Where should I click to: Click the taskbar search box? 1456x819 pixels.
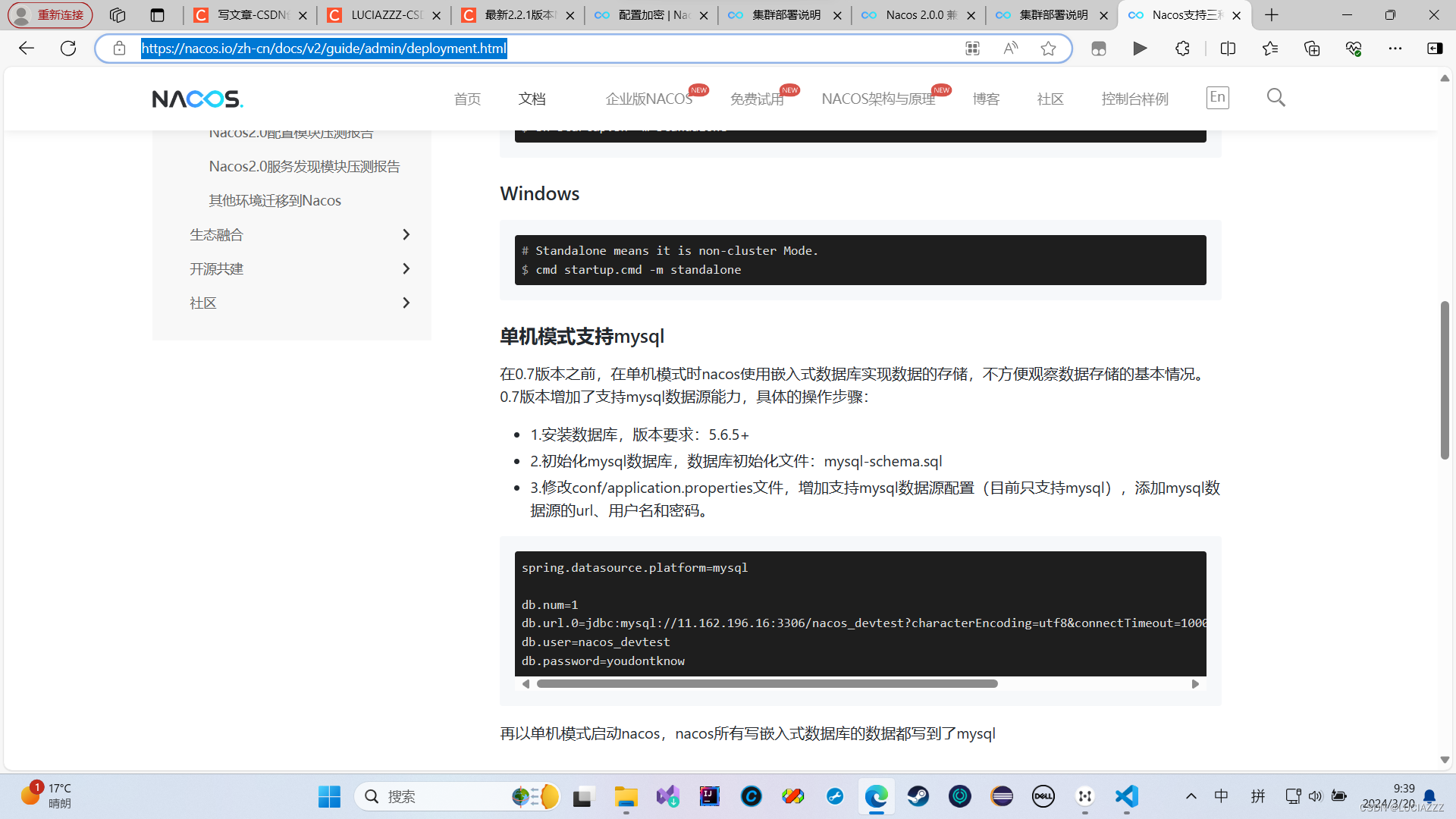click(457, 796)
